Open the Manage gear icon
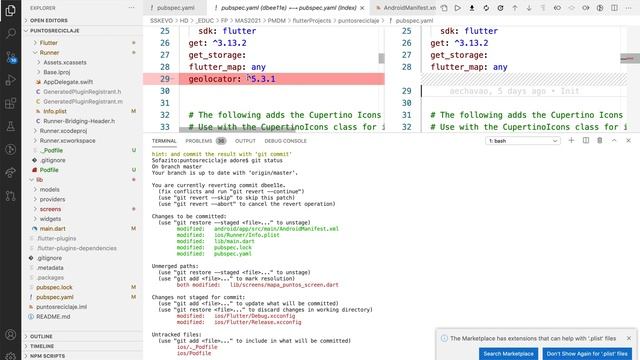 [x=11, y=356]
